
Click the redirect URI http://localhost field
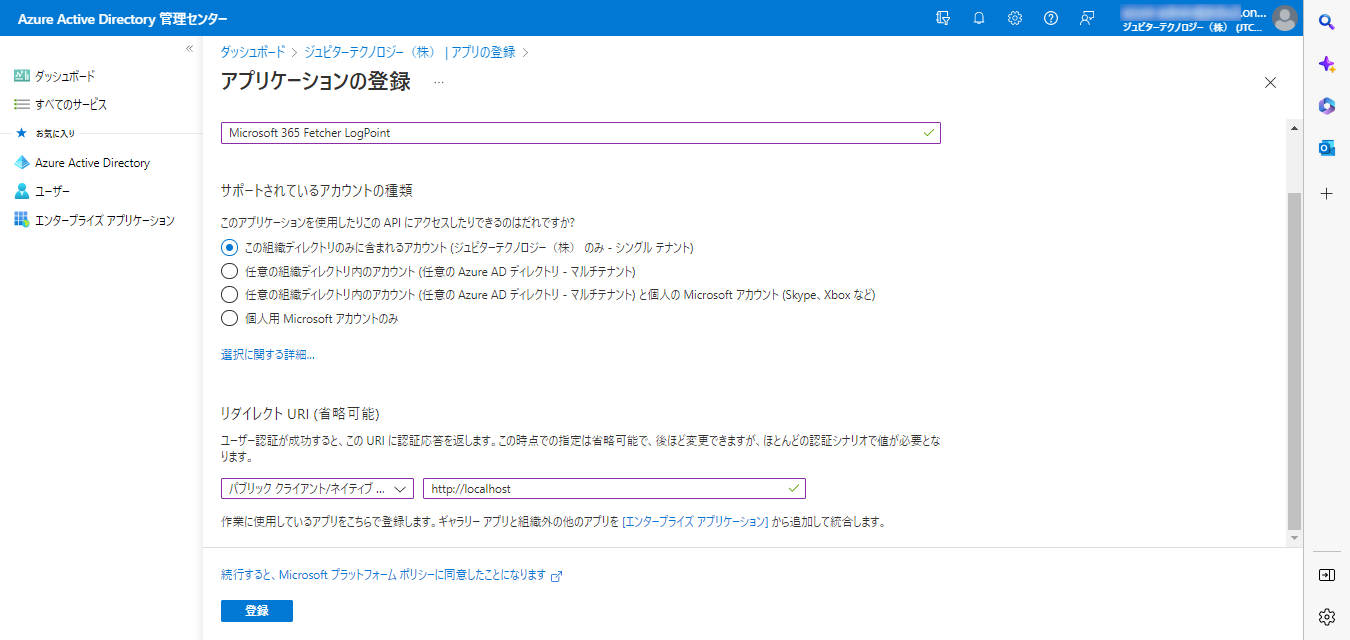(614, 488)
